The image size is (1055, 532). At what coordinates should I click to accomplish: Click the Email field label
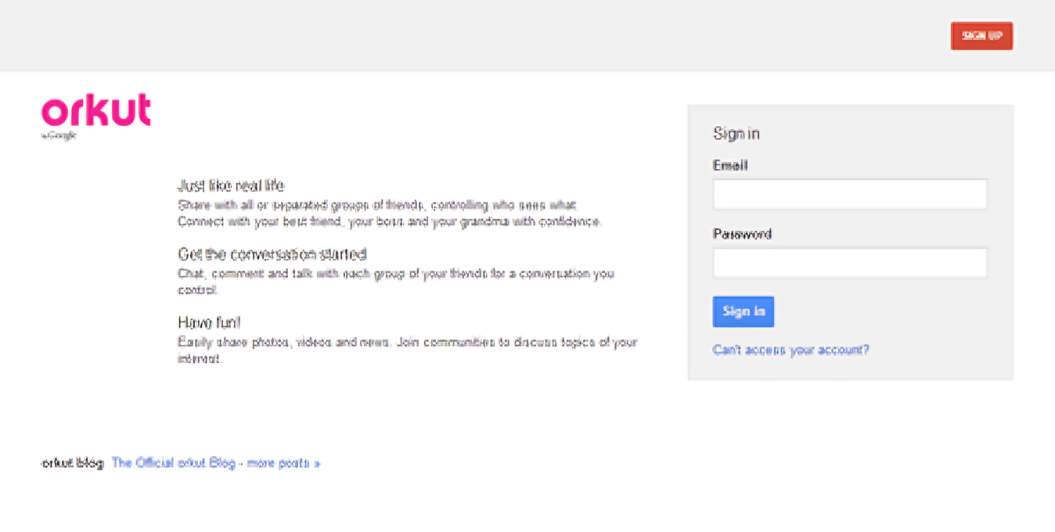tap(730, 166)
